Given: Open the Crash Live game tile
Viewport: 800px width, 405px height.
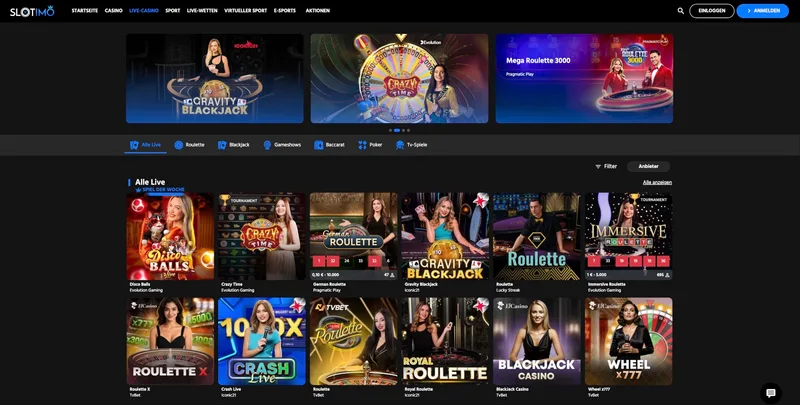Looking at the screenshot, I should pos(262,341).
